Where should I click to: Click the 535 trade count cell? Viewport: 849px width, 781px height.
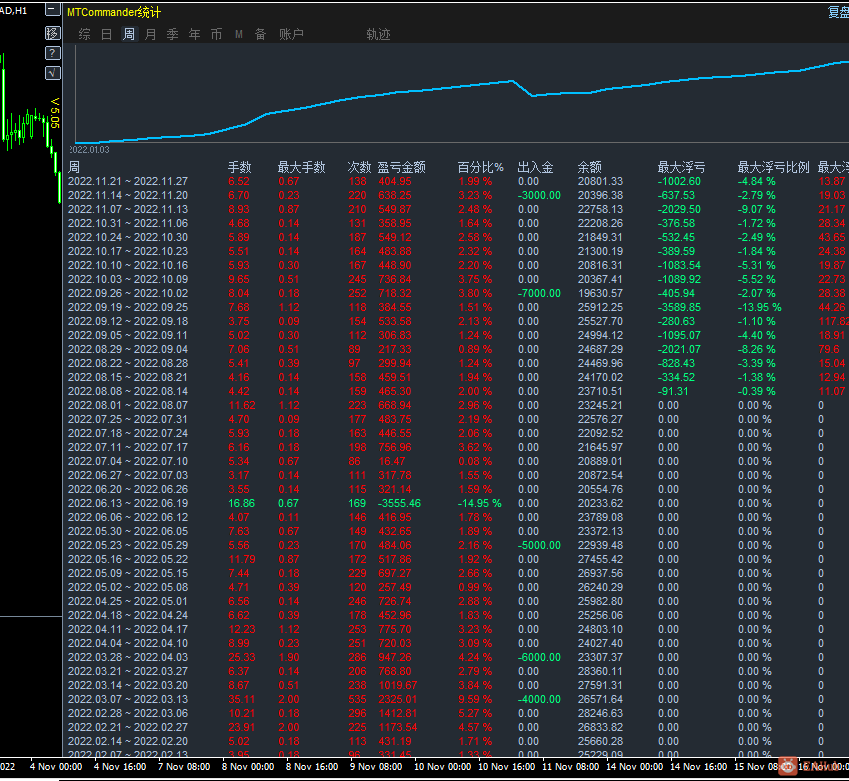[x=357, y=699]
